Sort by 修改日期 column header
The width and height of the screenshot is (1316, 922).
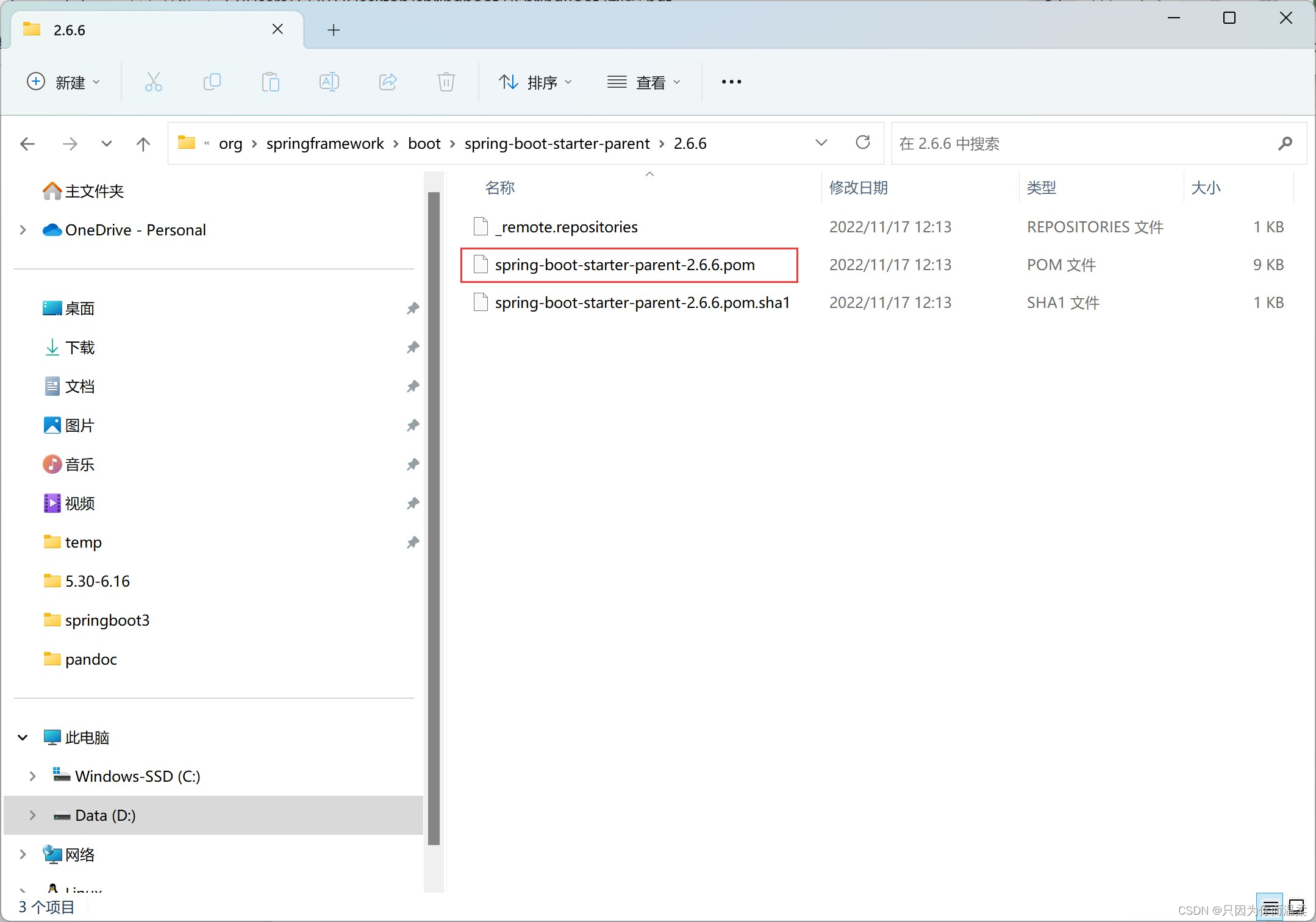pos(858,188)
